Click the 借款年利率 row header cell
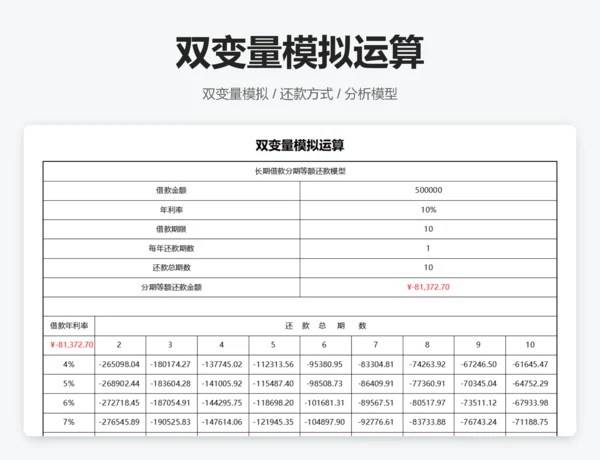Screen dimensions: 600x460 (x=69, y=325)
